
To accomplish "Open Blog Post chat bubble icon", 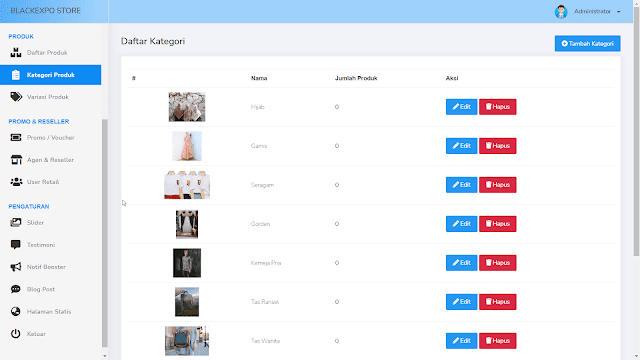I will (16, 289).
